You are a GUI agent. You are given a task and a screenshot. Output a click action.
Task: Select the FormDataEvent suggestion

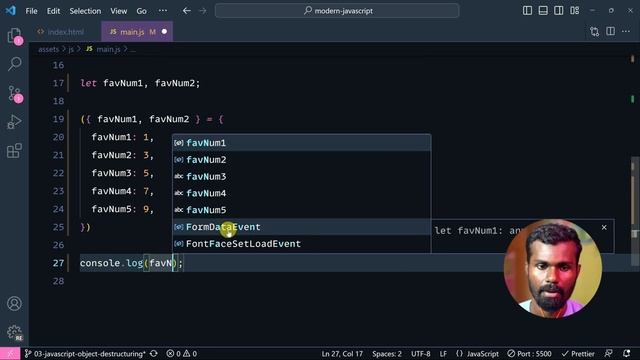[x=302, y=227]
